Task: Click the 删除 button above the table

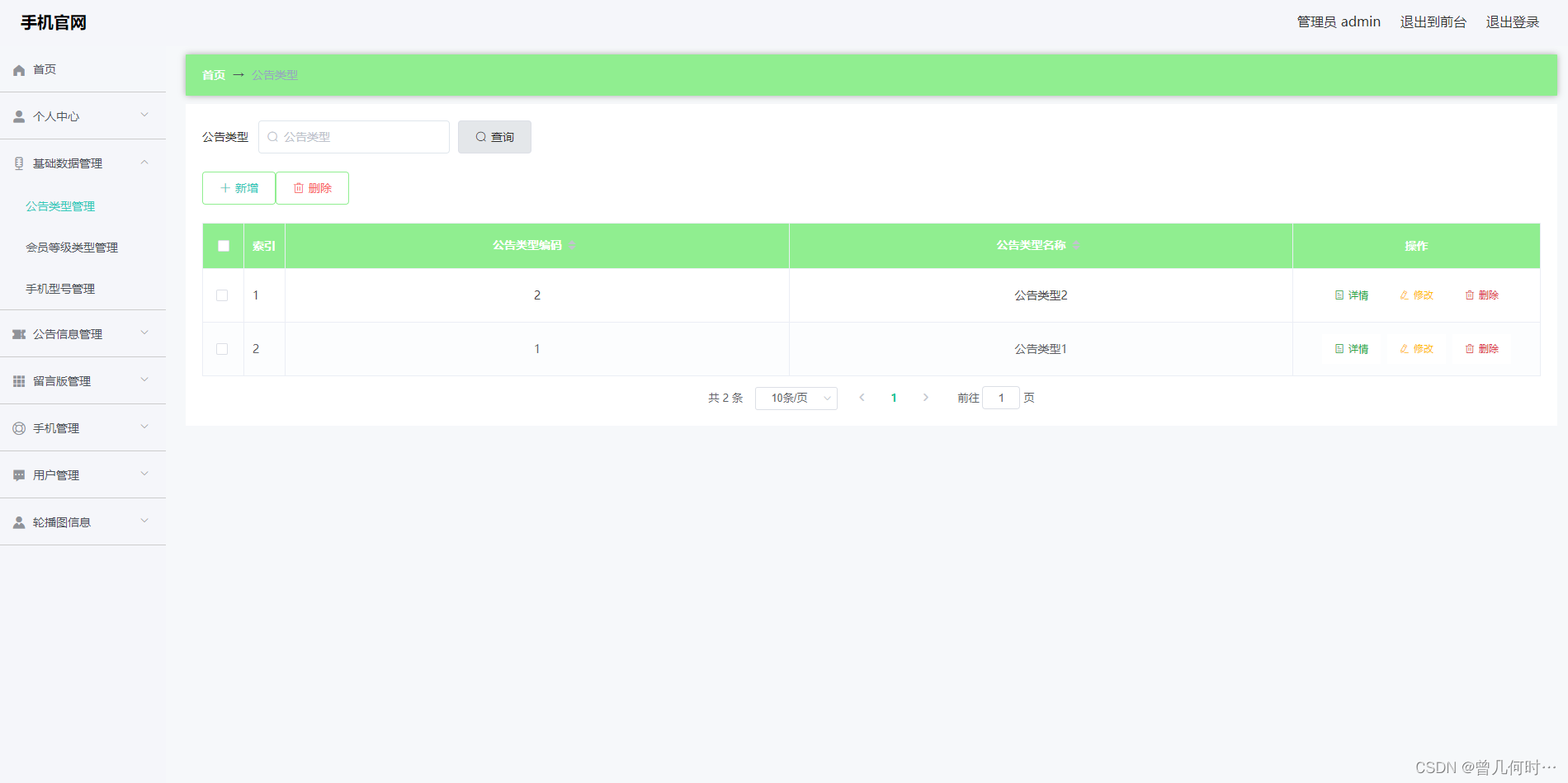Action: [312, 188]
